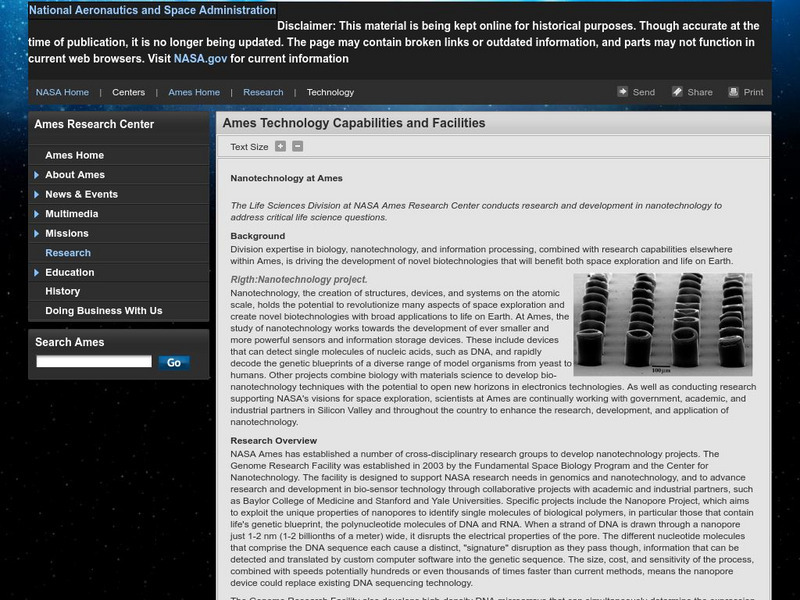Follow the NASA.gov link in disclaimer
The height and width of the screenshot is (600, 800).
point(200,59)
